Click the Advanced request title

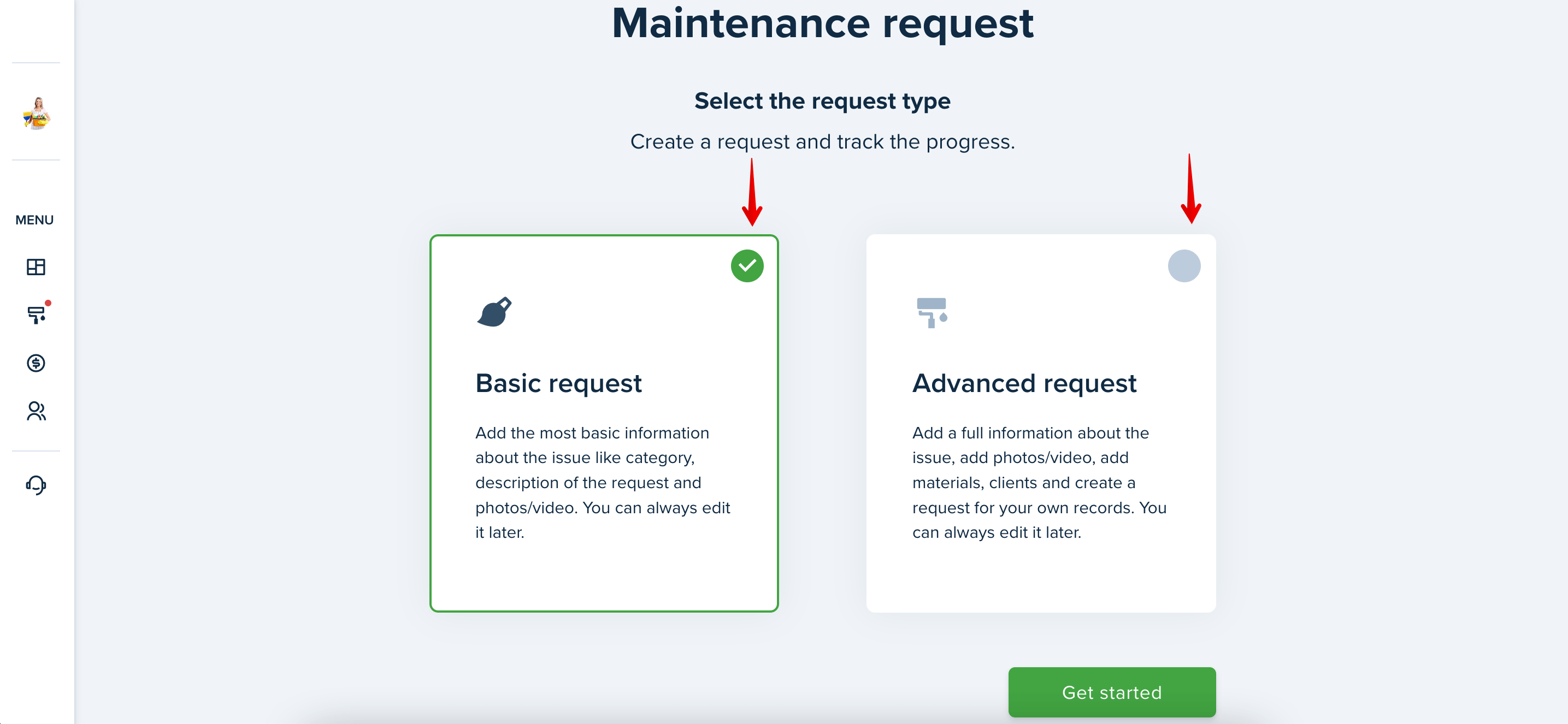tap(1024, 383)
